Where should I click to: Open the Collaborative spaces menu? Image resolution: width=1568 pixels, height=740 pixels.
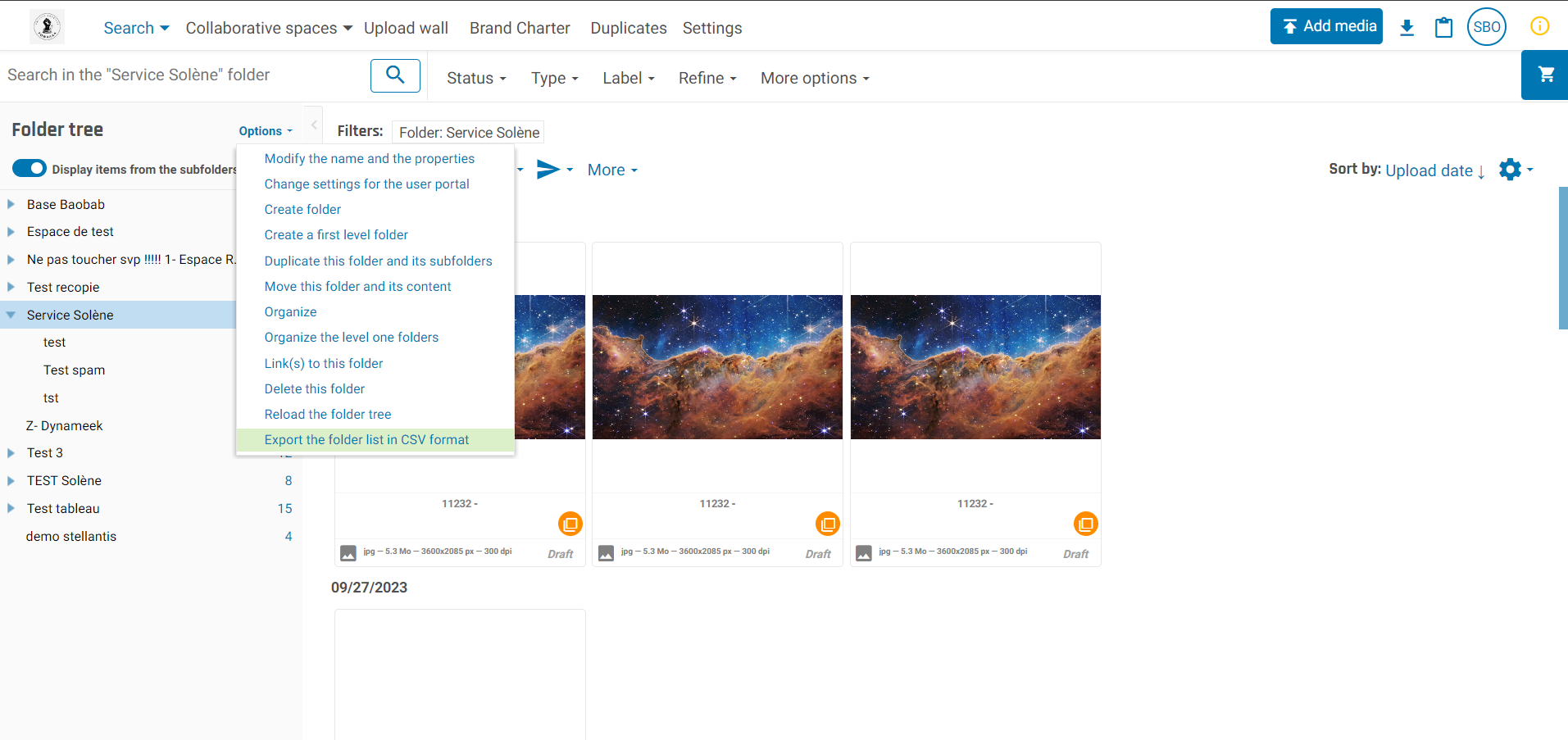[269, 28]
